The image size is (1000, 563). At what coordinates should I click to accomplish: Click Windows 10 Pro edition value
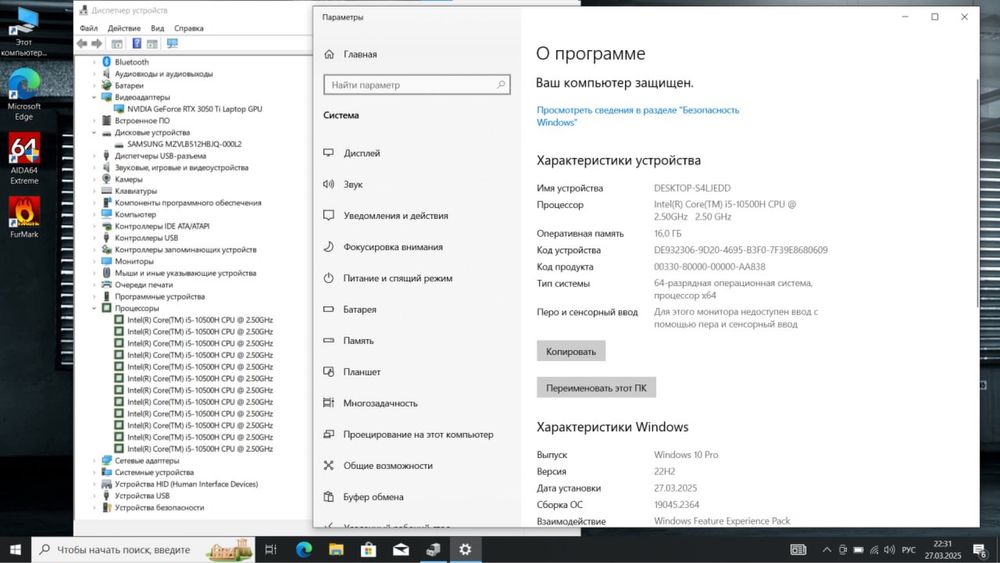pyautogui.click(x=686, y=455)
